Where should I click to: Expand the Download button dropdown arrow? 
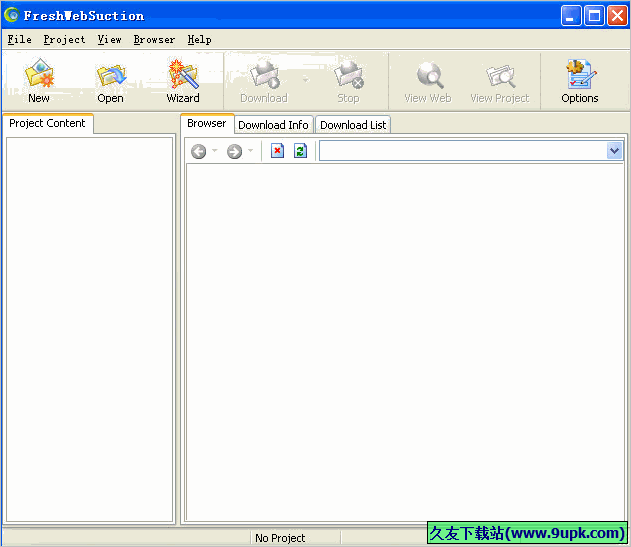pyautogui.click(x=306, y=80)
